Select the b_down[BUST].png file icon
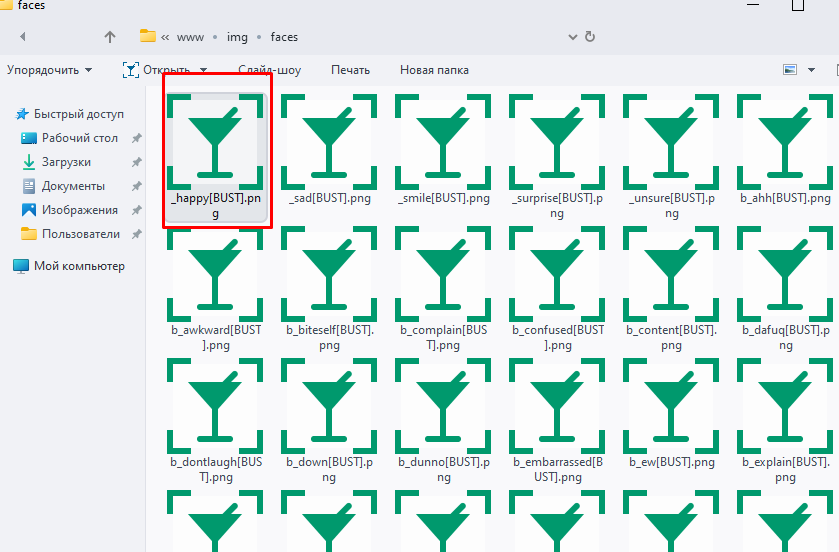Image resolution: width=839 pixels, height=552 pixels. [x=329, y=407]
